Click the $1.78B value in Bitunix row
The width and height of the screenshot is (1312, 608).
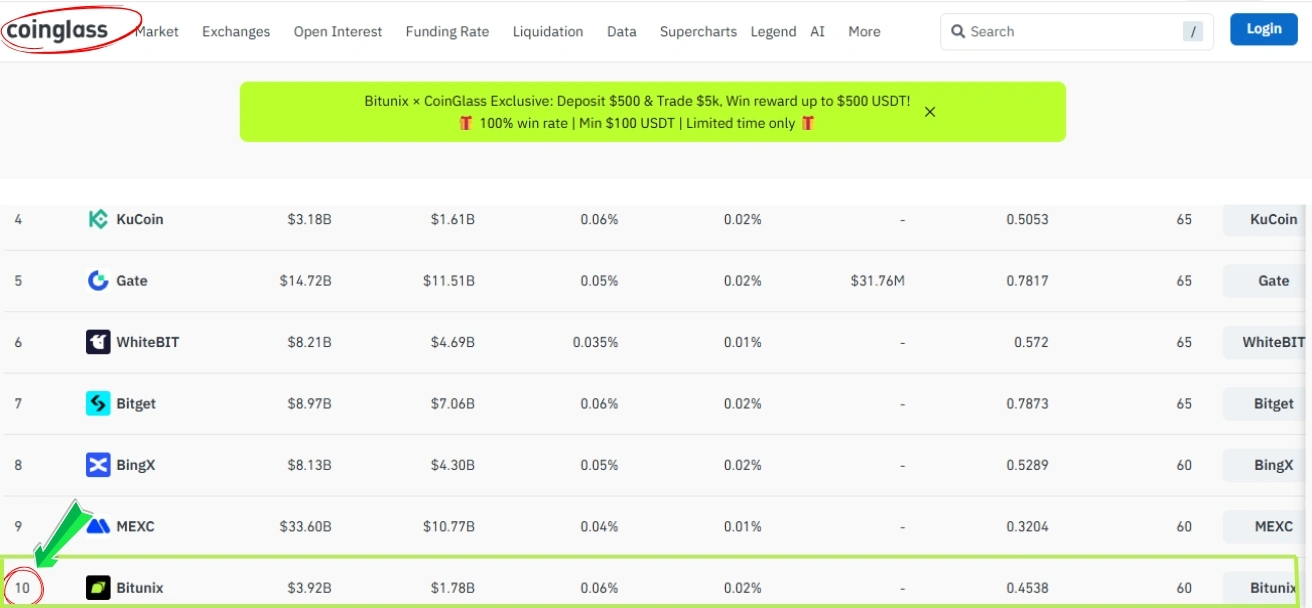(453, 588)
